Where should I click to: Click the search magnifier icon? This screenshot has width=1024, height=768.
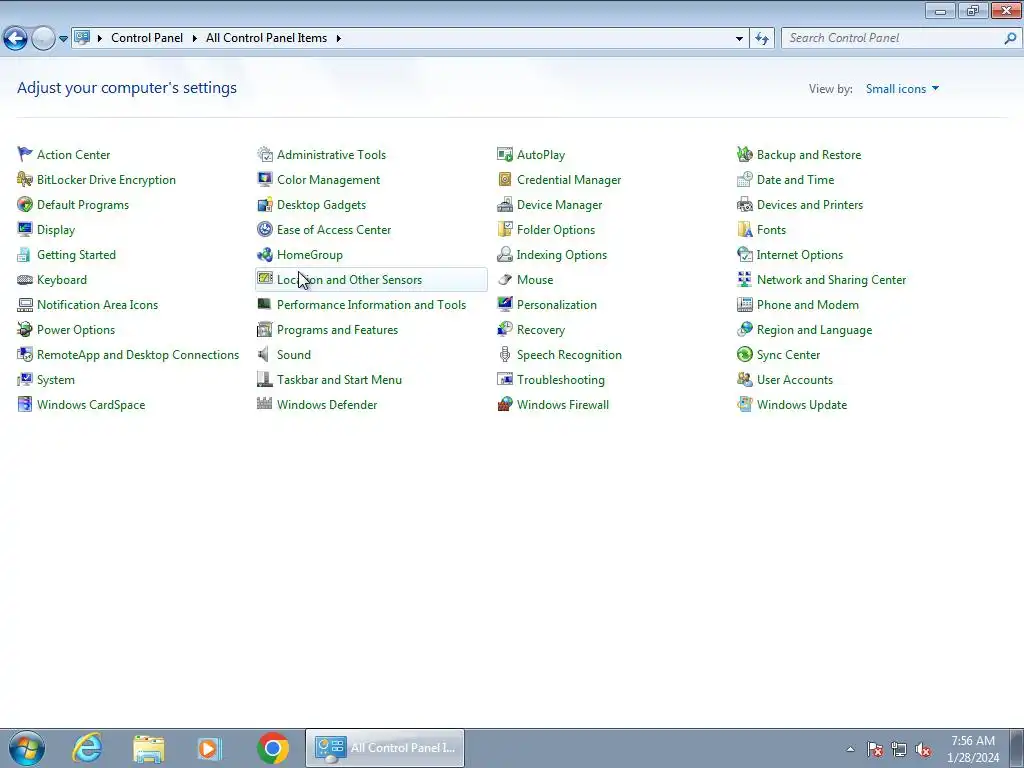1010,38
